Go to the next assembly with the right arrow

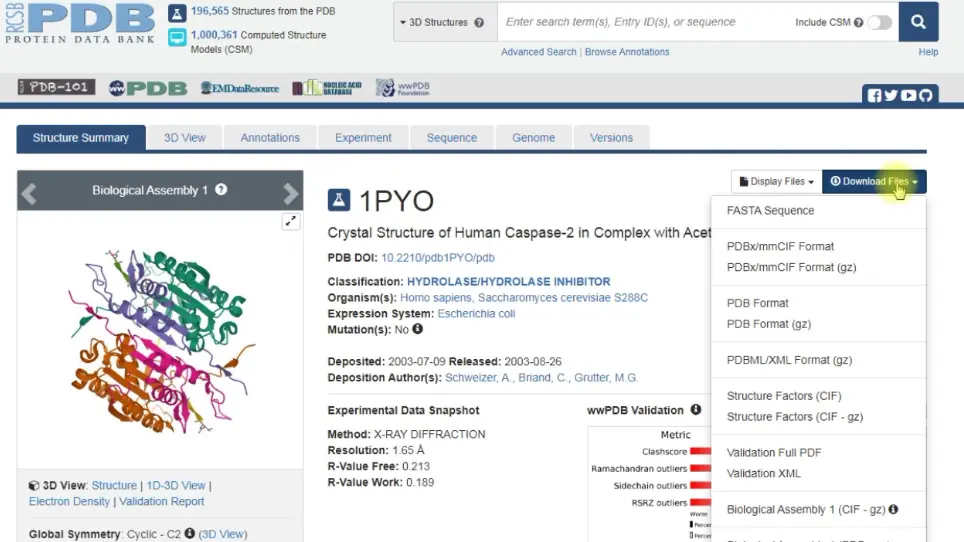(290, 193)
